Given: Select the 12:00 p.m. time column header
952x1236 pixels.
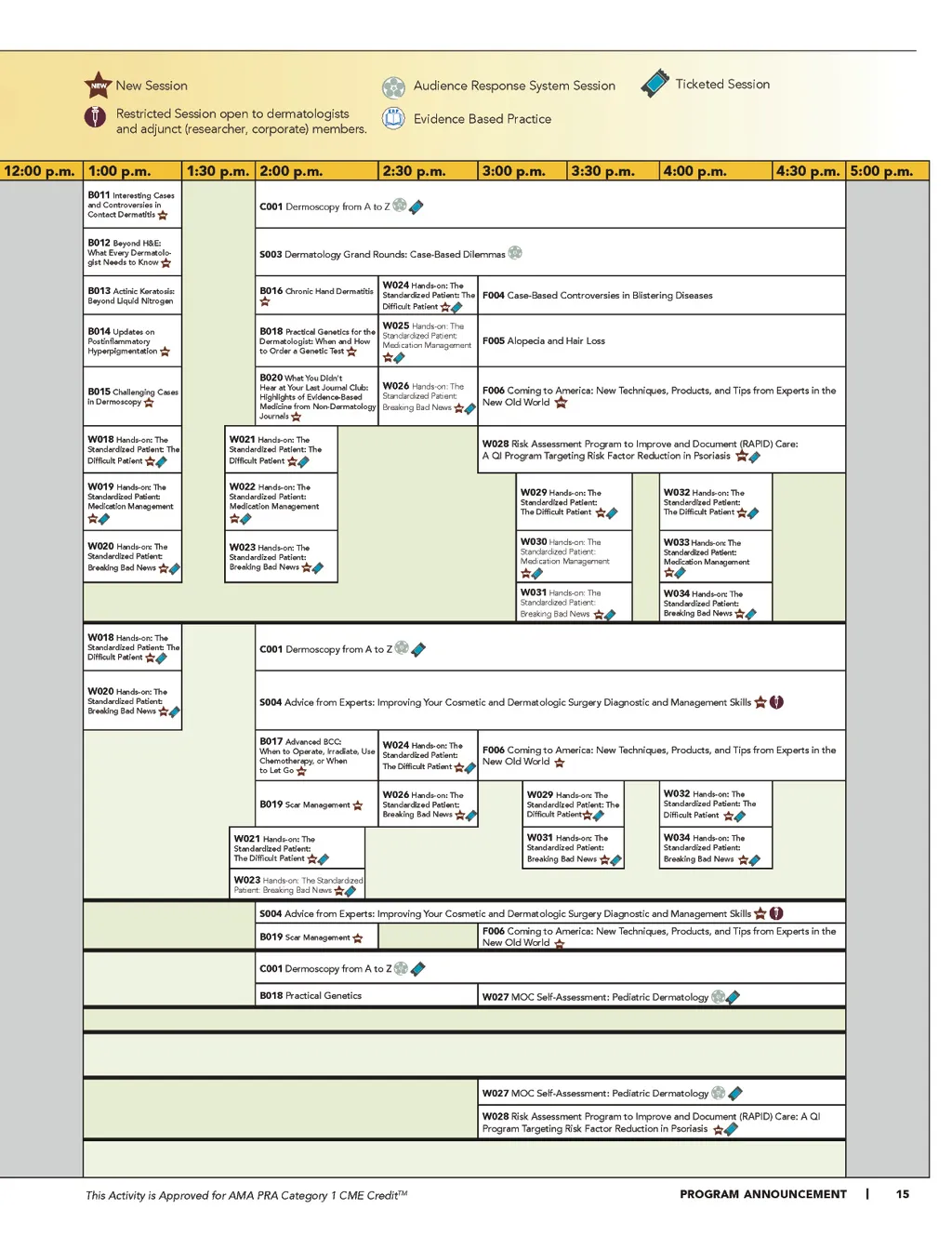Looking at the screenshot, I should click(x=40, y=171).
